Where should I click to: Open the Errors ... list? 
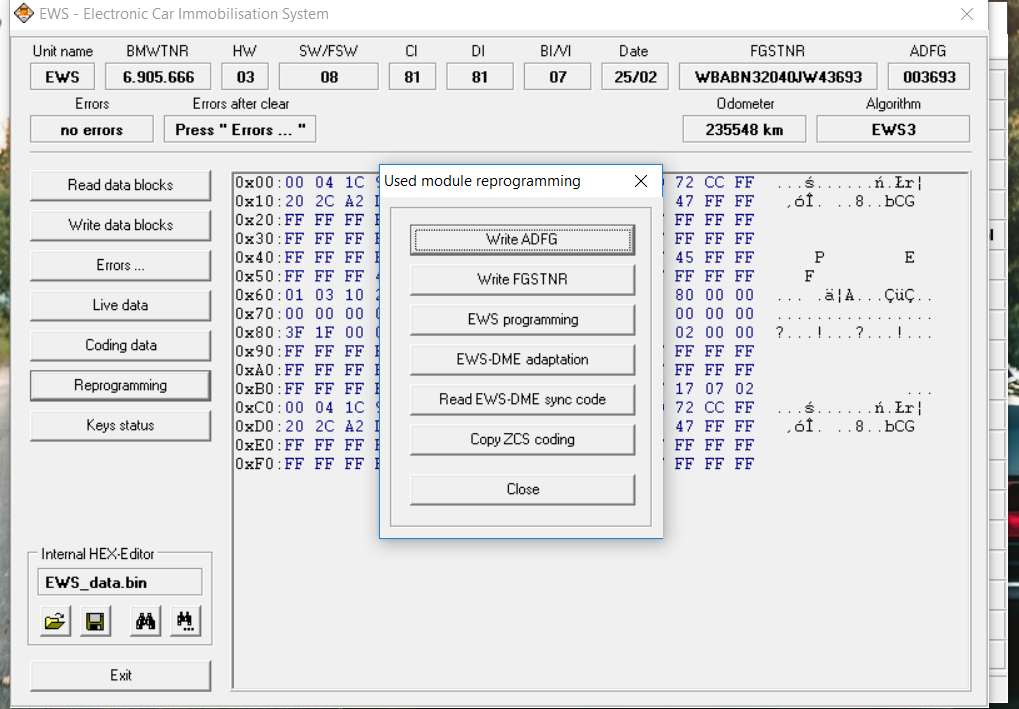point(120,265)
